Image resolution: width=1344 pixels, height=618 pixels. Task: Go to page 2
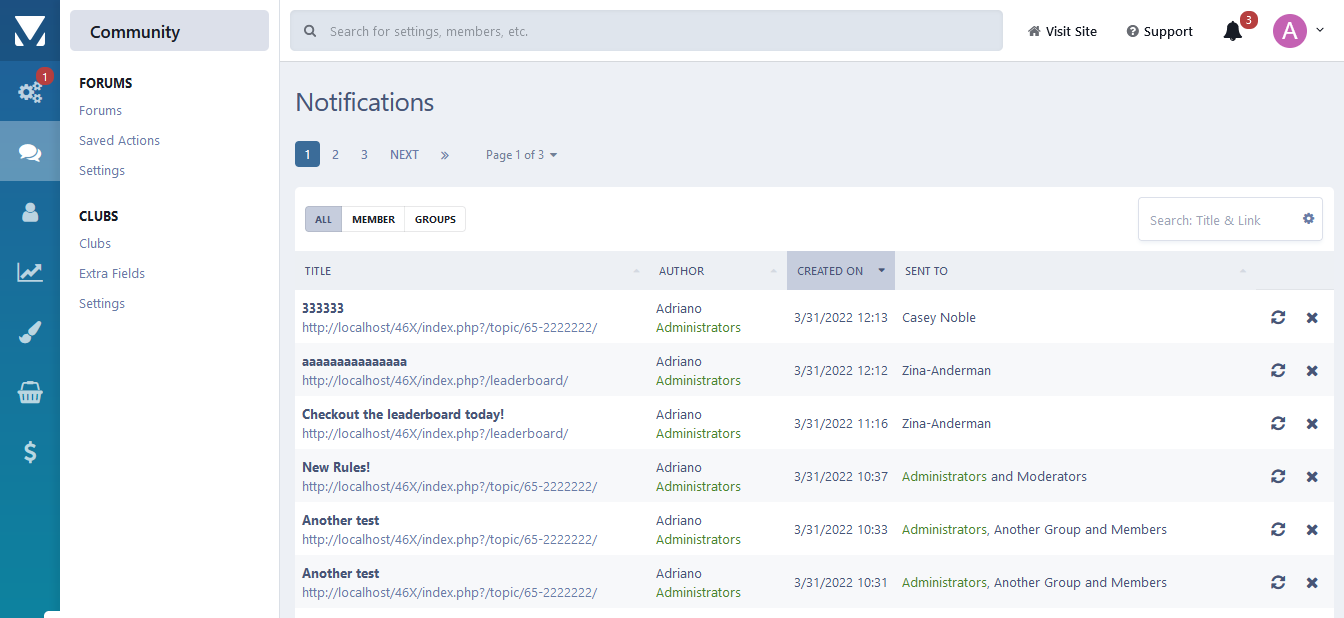(335, 155)
